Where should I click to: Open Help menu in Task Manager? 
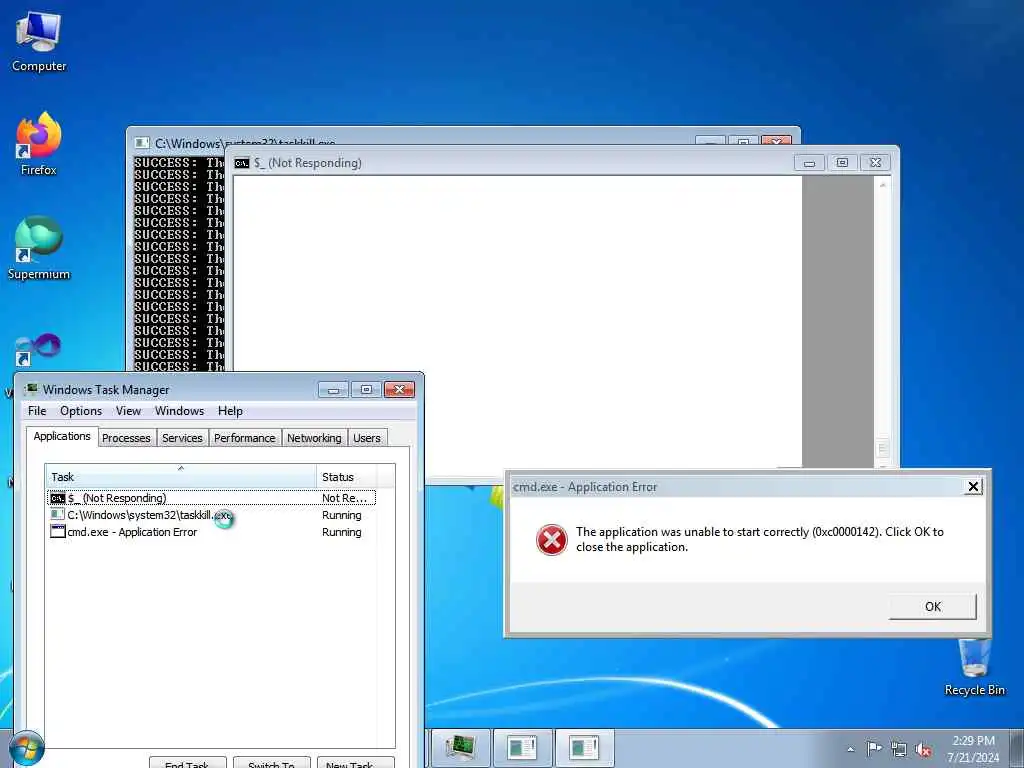pos(230,411)
